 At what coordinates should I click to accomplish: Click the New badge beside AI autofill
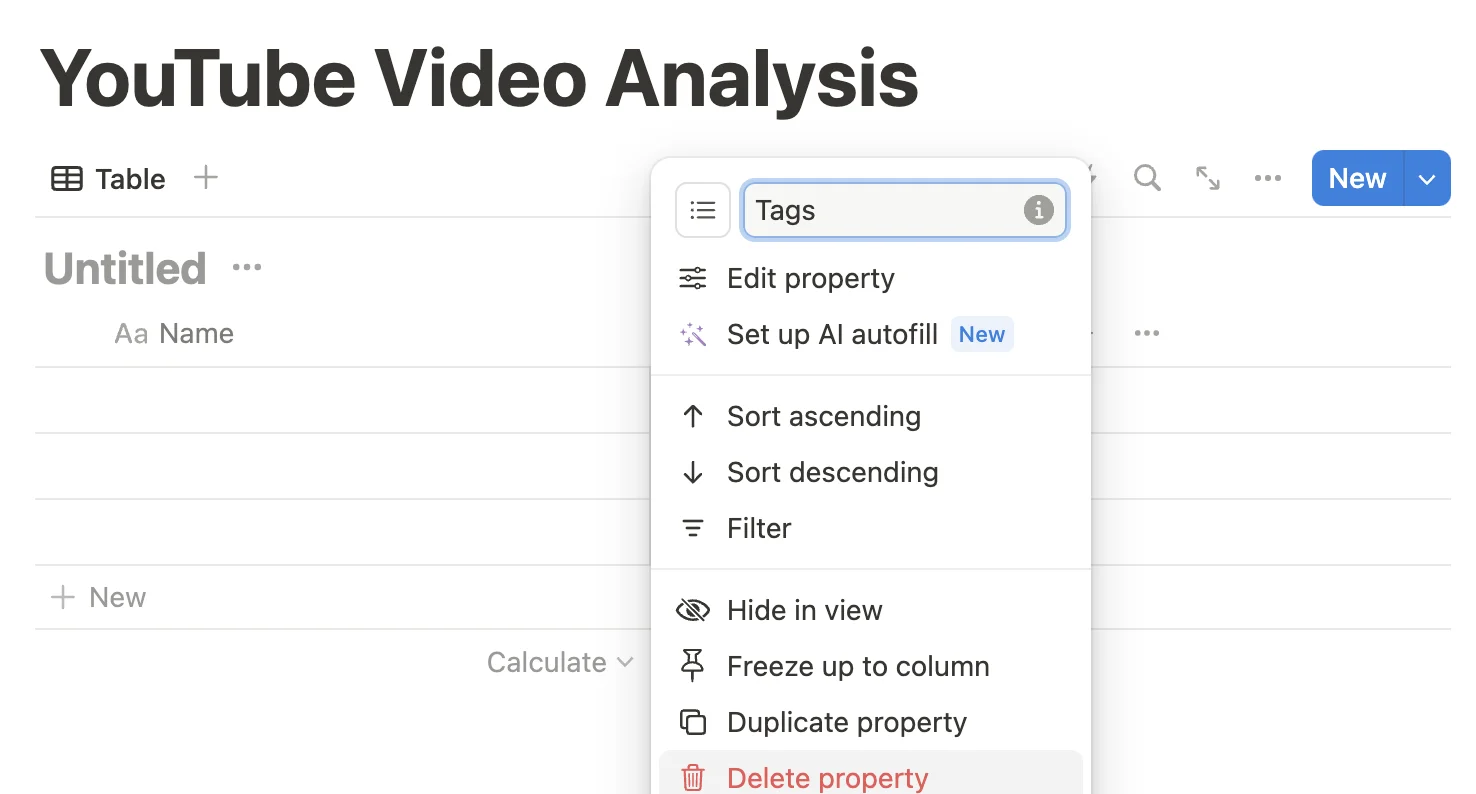click(981, 334)
